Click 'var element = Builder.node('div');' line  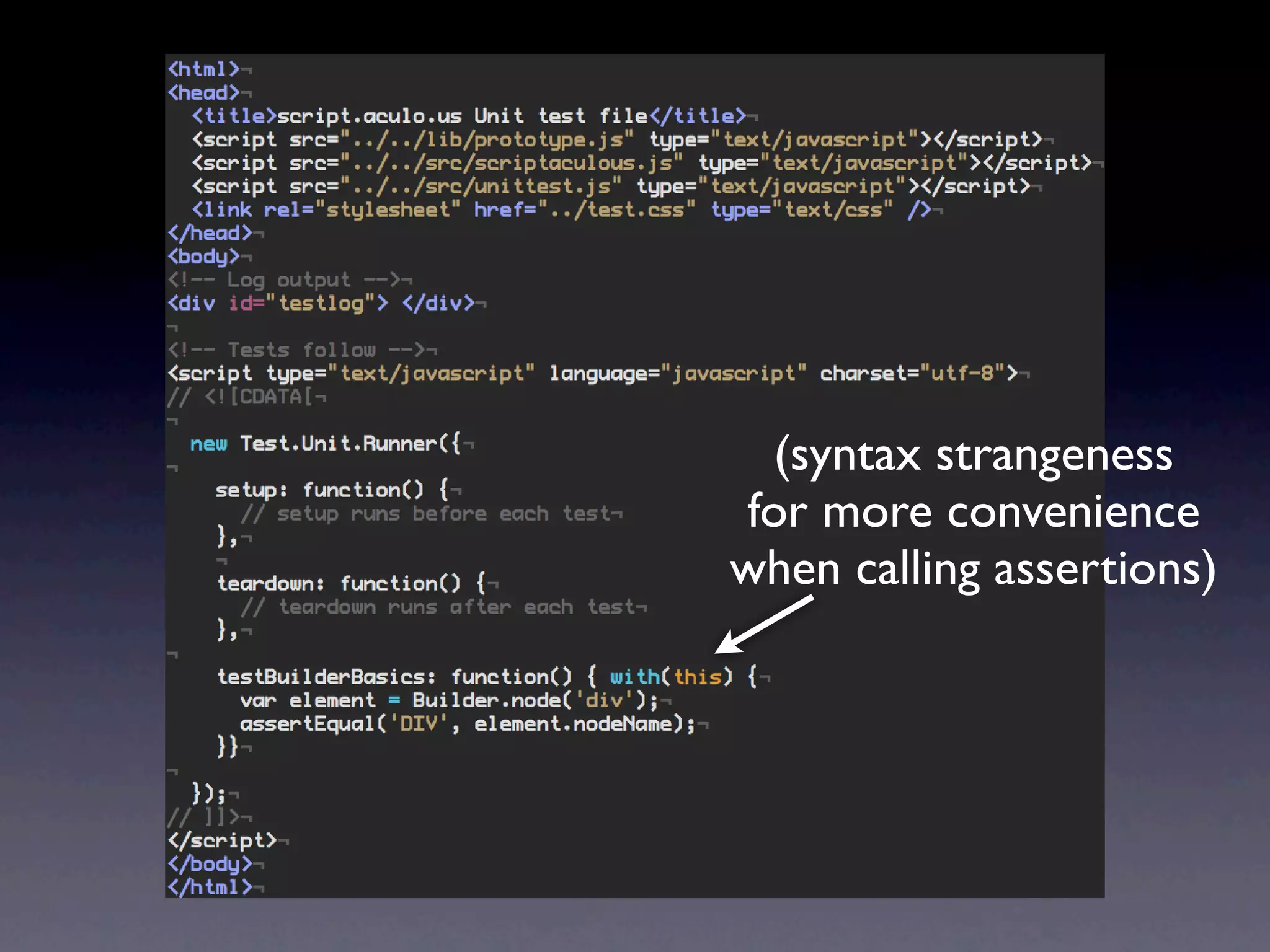pyautogui.click(x=450, y=700)
